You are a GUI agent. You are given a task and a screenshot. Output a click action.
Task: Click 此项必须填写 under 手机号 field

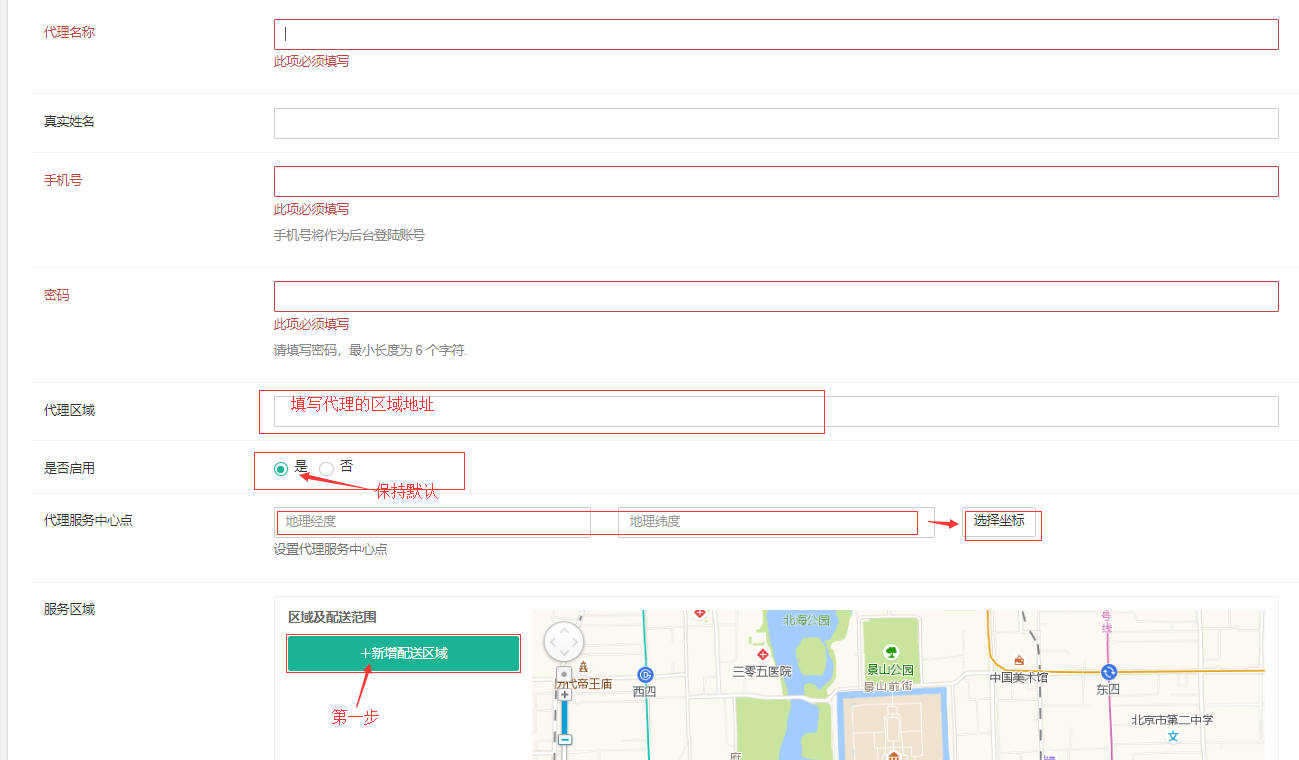[x=312, y=209]
